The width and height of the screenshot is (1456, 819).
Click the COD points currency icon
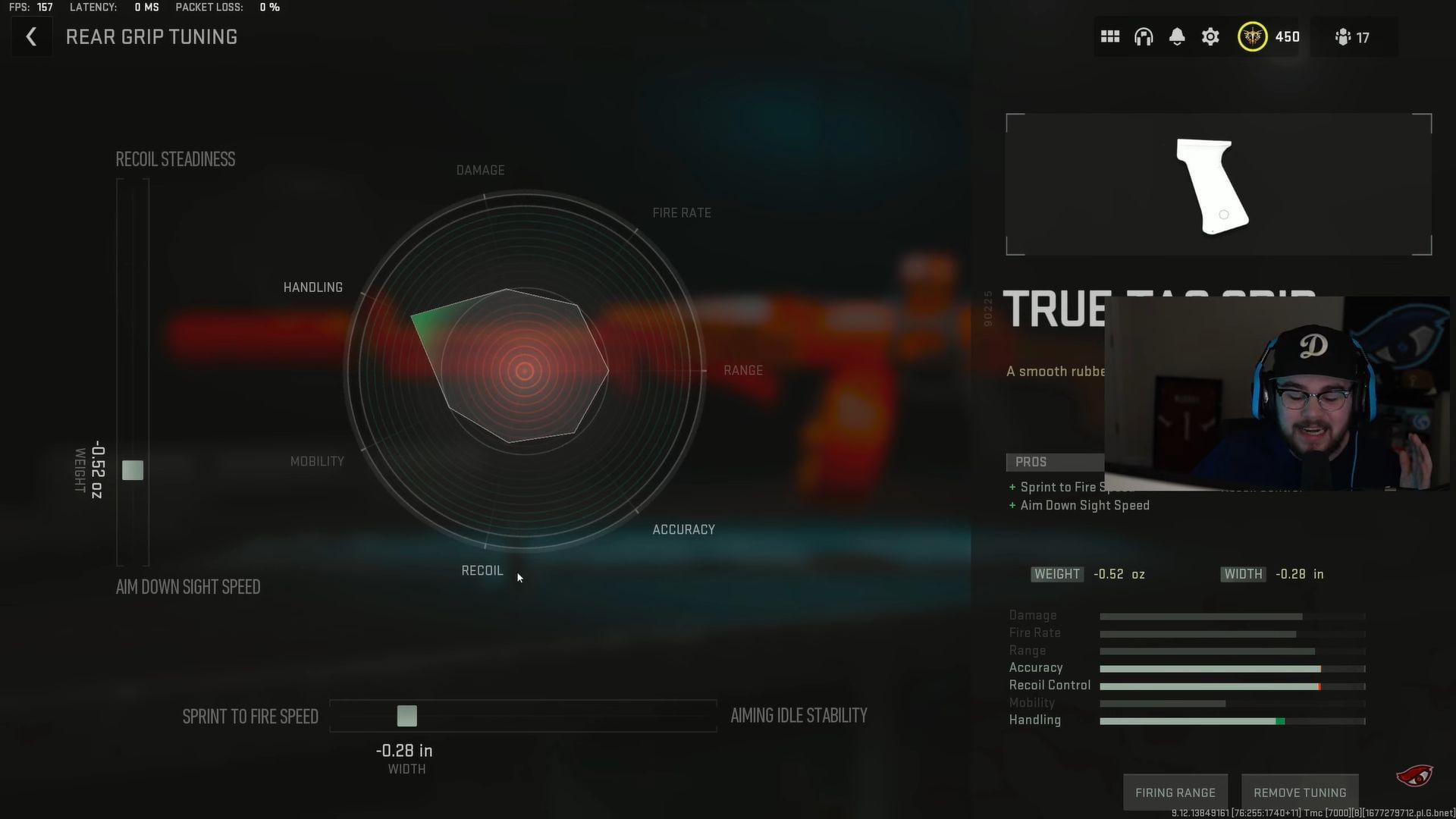pyautogui.click(x=1252, y=37)
